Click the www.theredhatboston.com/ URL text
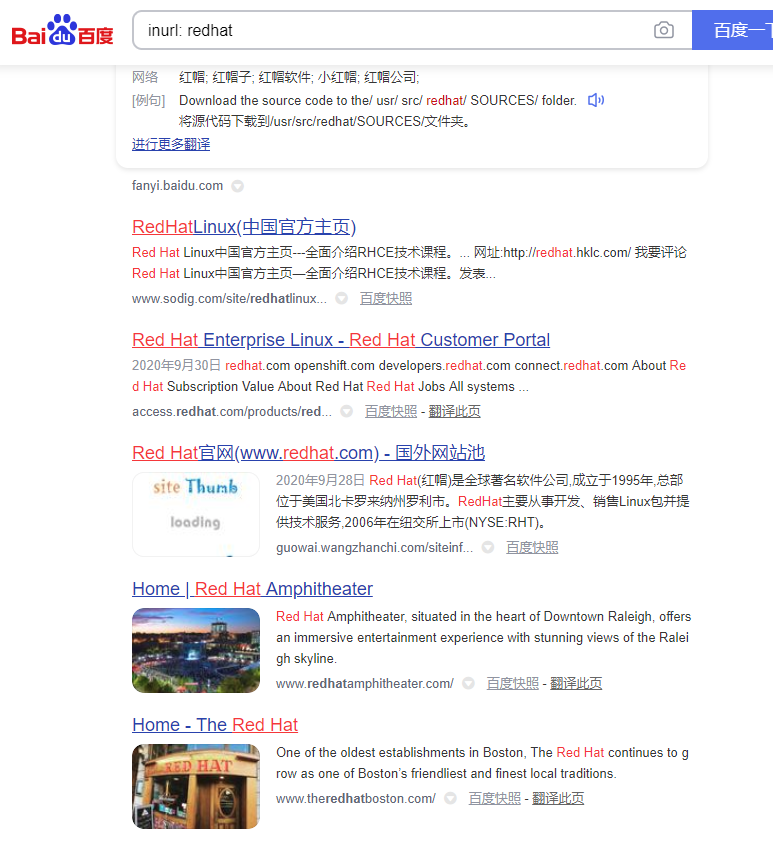The image size is (773, 843). tap(355, 798)
